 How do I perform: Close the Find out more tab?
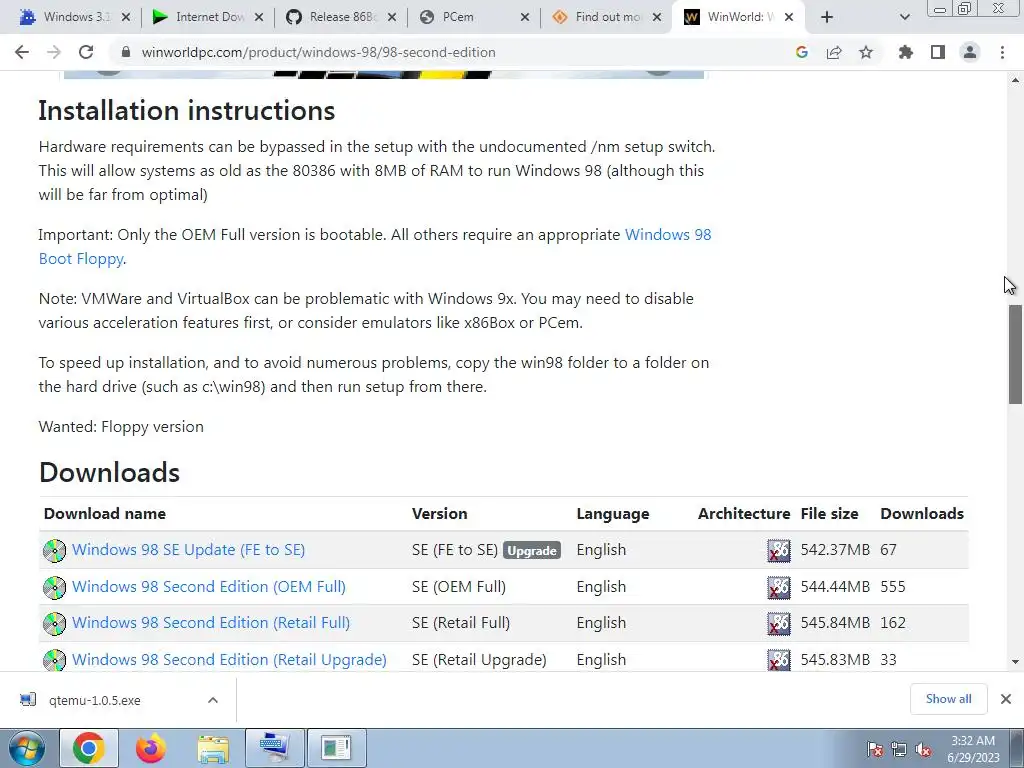tap(657, 17)
